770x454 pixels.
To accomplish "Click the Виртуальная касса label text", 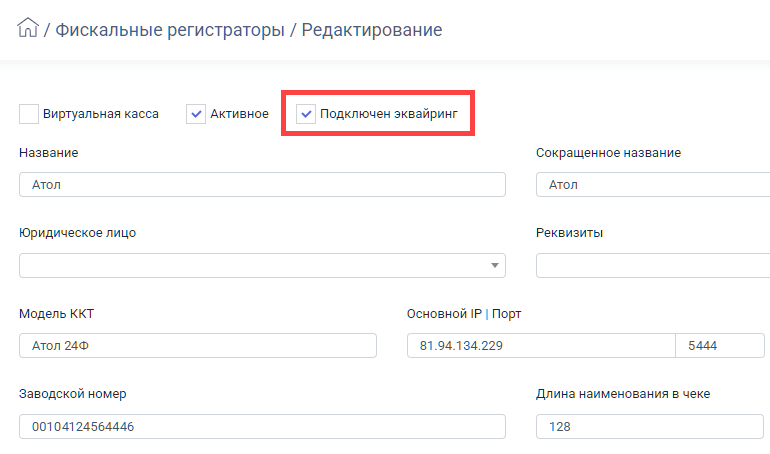I will (101, 114).
